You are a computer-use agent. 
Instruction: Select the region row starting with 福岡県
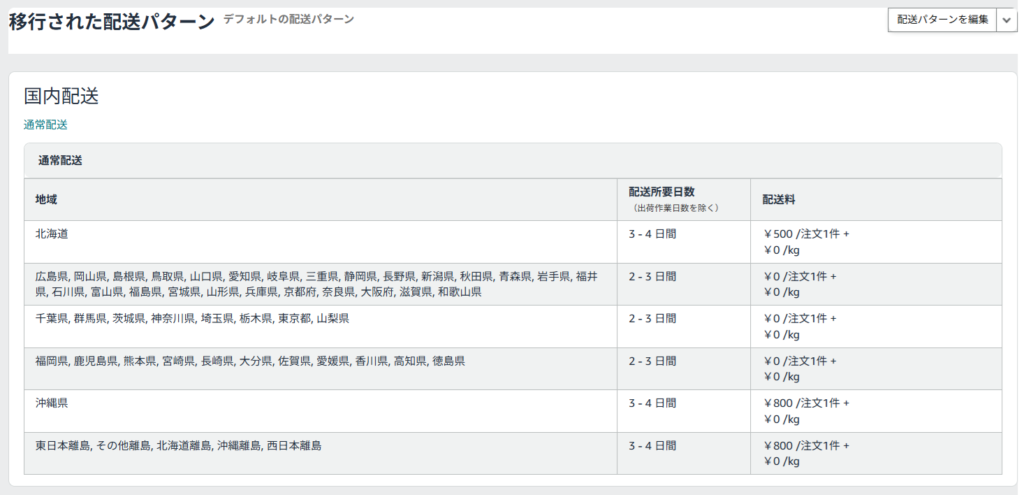(x=250, y=360)
